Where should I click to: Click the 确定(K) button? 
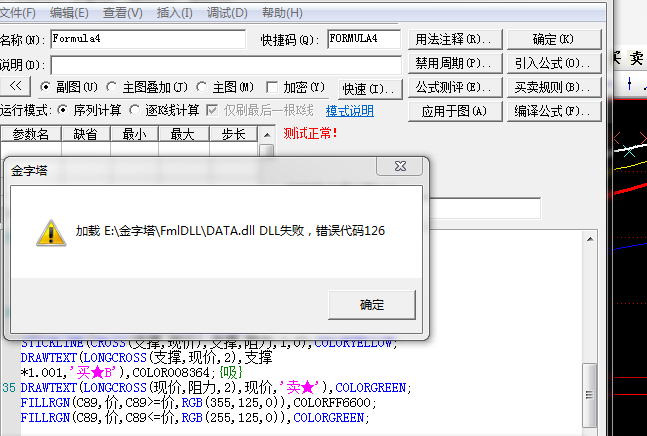tap(554, 40)
